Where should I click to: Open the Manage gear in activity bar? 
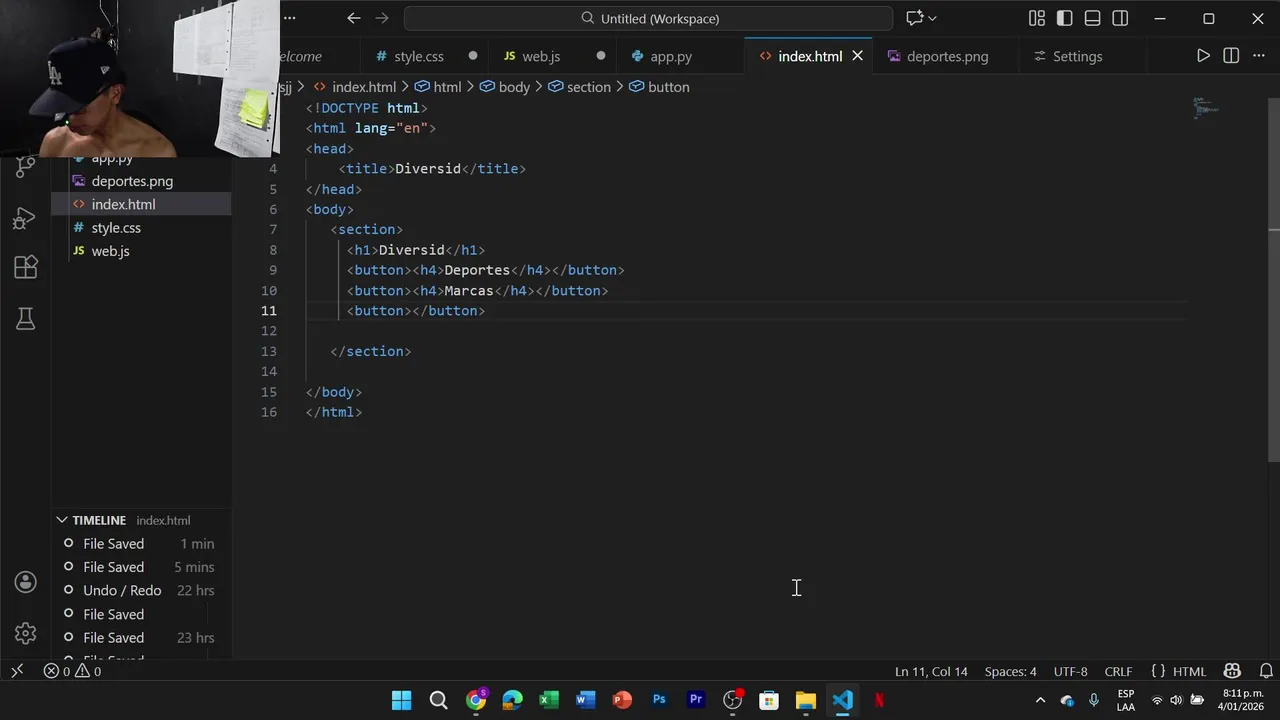pyautogui.click(x=26, y=633)
